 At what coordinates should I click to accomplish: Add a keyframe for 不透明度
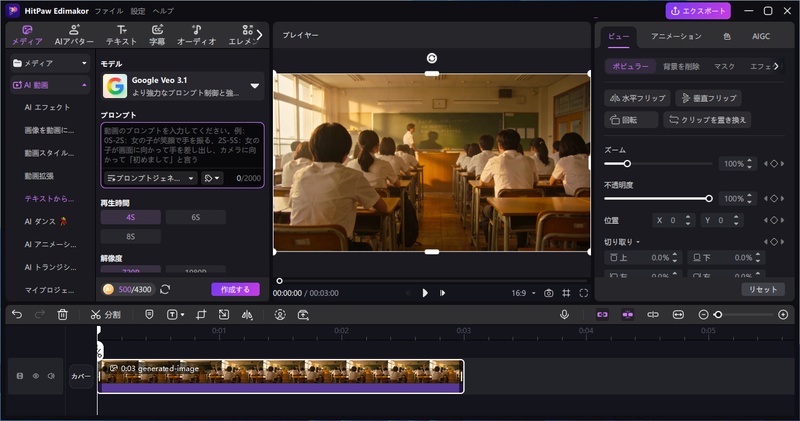[774, 199]
